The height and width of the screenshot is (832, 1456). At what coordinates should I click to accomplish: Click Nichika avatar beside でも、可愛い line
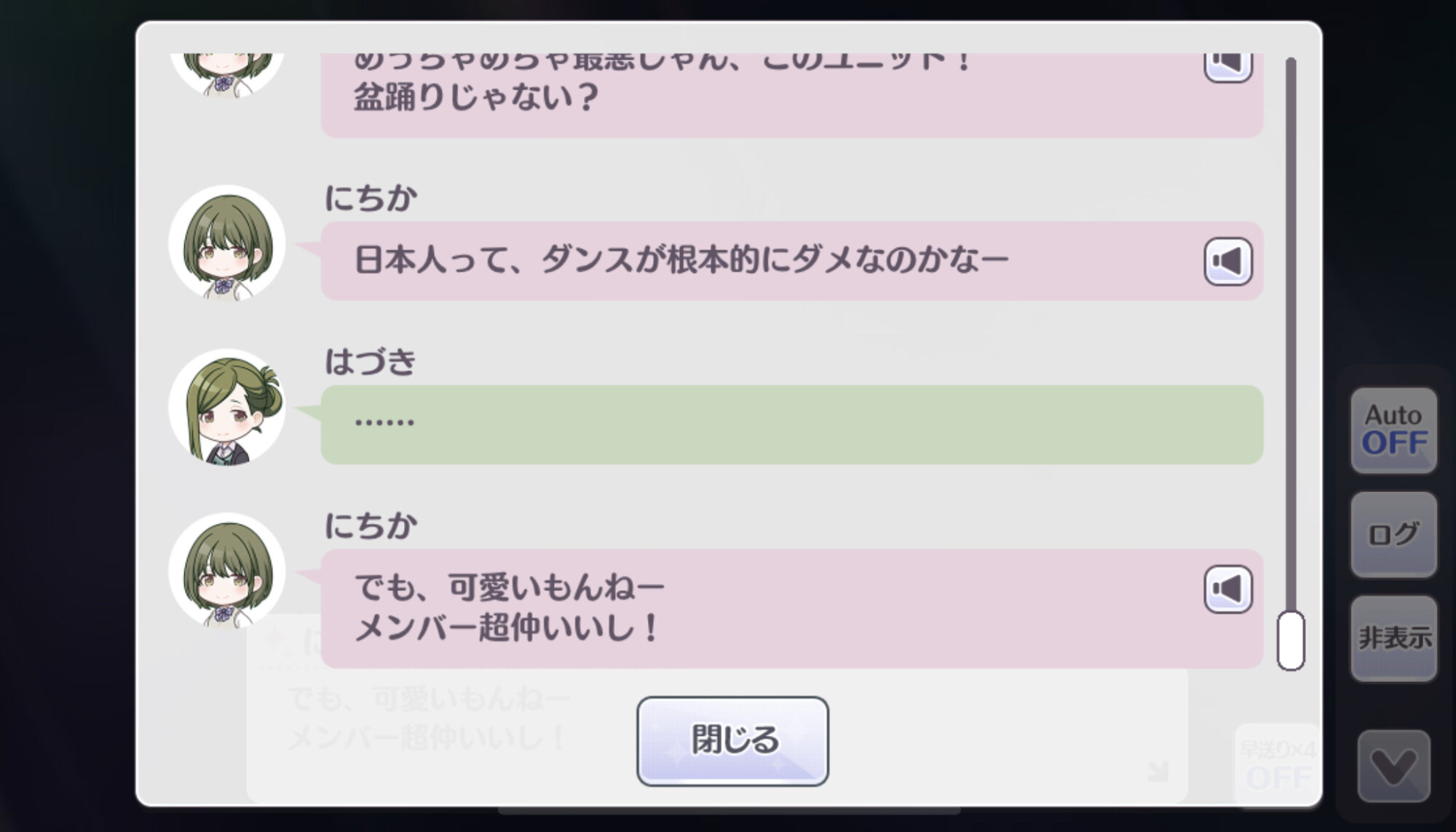[227, 570]
